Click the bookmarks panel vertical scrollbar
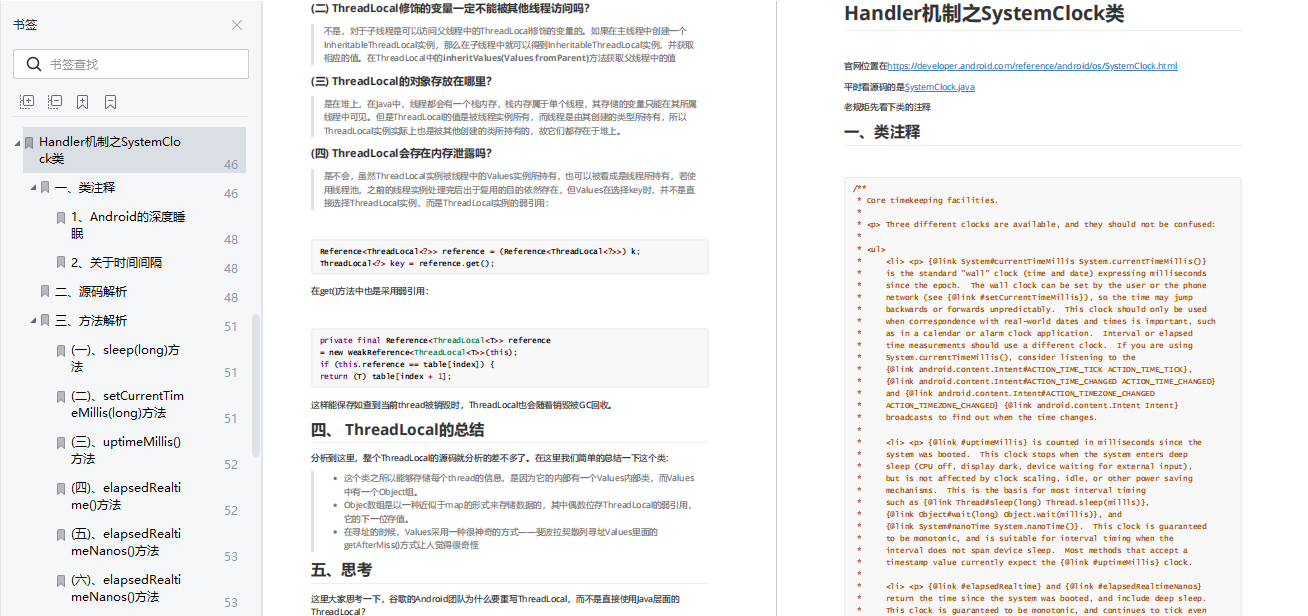Image resolution: width=1308 pixels, height=616 pixels. (x=256, y=385)
